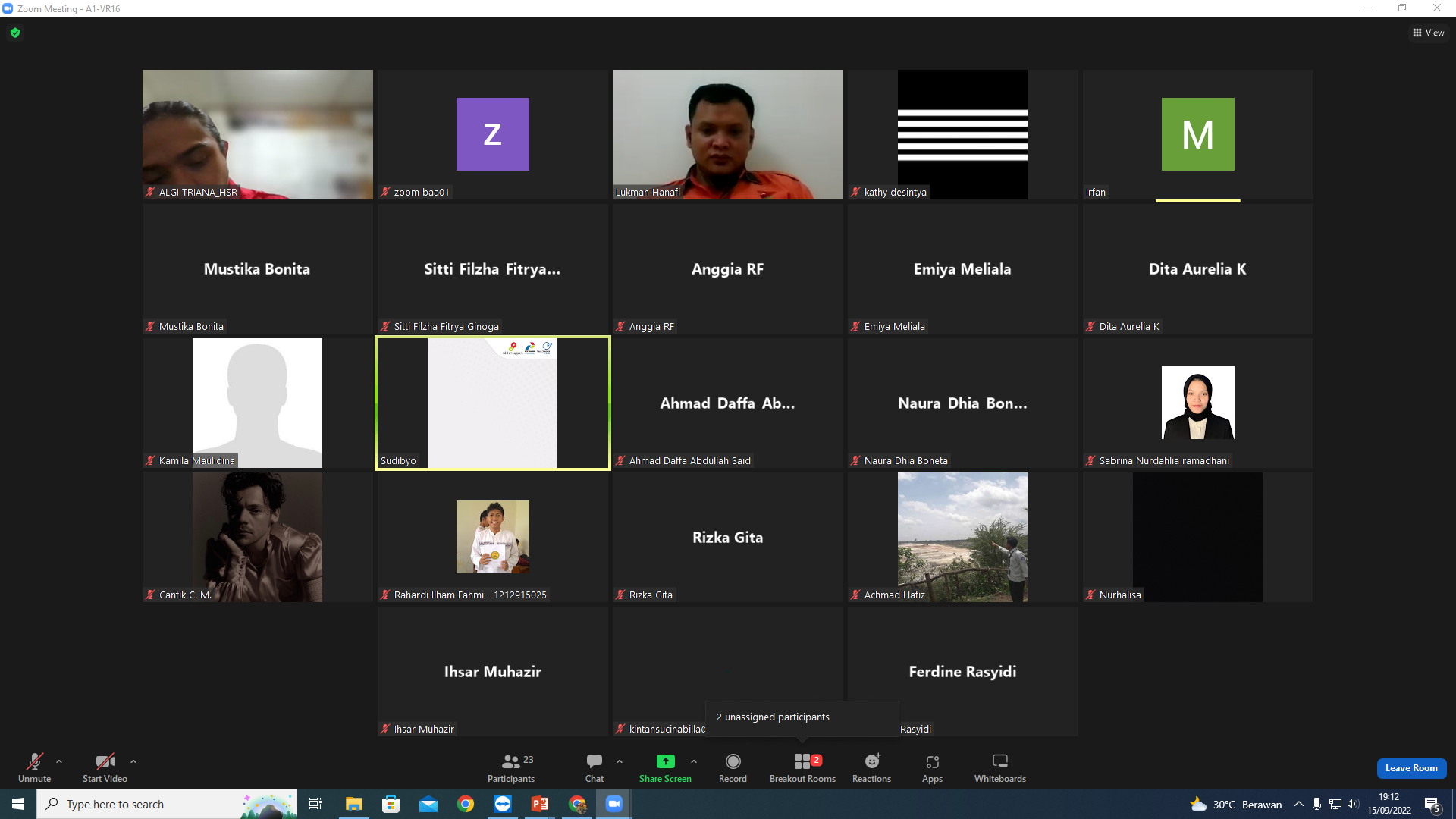Viewport: 1456px width, 819px height.
Task: Open network settings from the tray
Action: coord(1335,804)
